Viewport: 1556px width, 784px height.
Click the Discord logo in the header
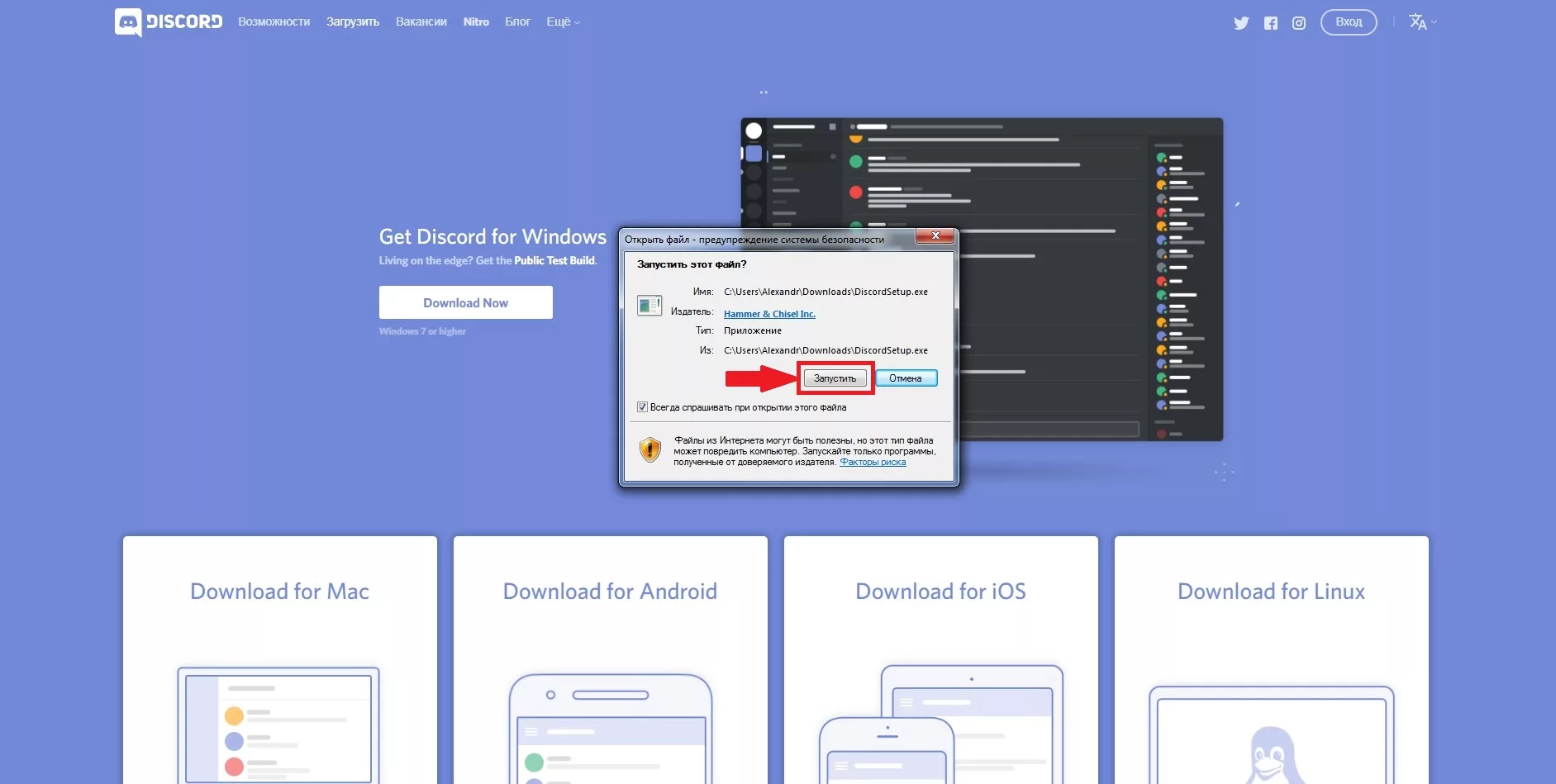point(169,22)
